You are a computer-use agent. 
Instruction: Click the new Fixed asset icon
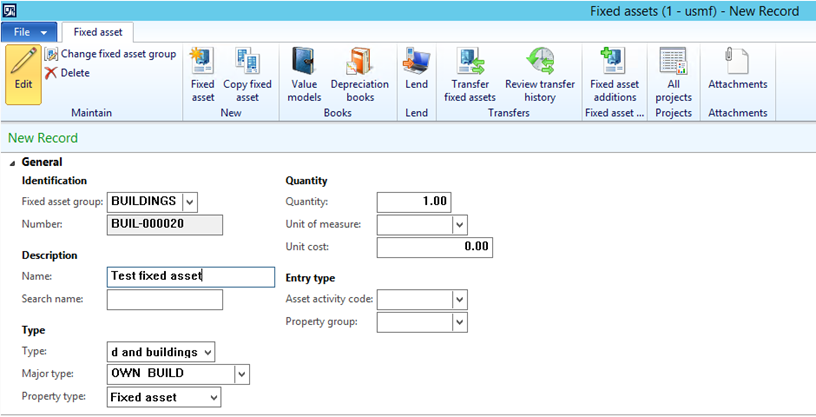tap(202, 62)
